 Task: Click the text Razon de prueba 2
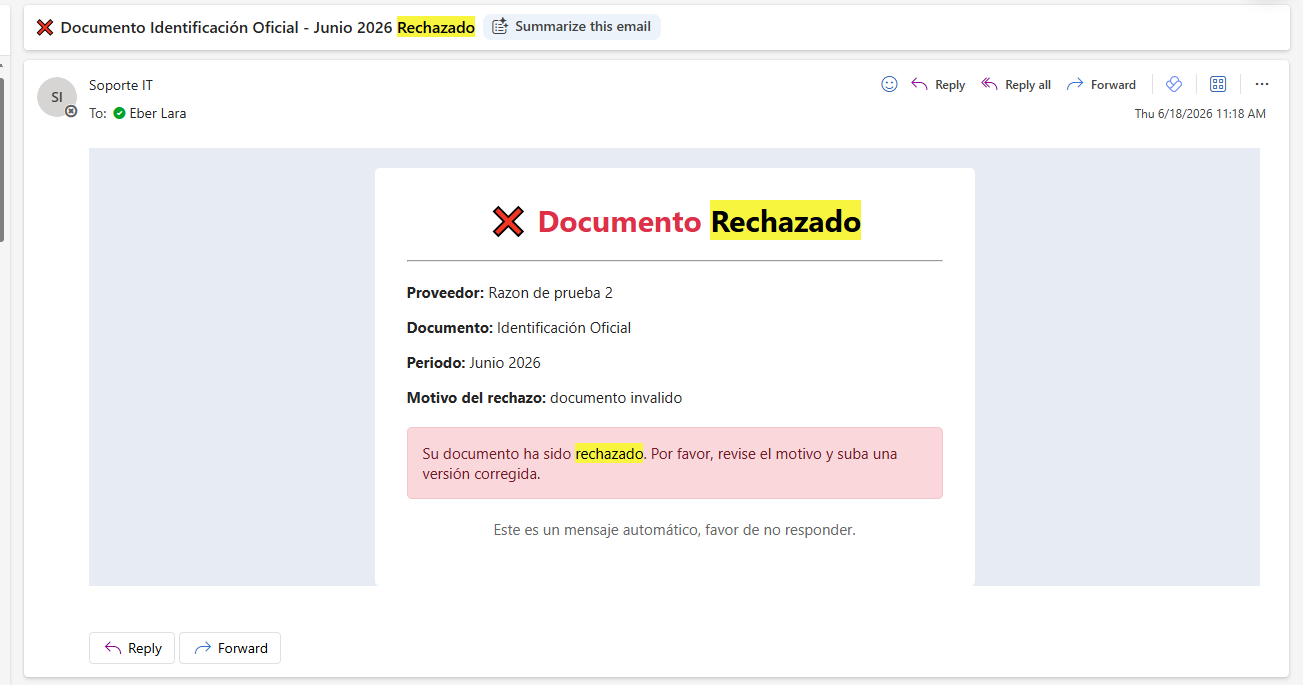[550, 293]
